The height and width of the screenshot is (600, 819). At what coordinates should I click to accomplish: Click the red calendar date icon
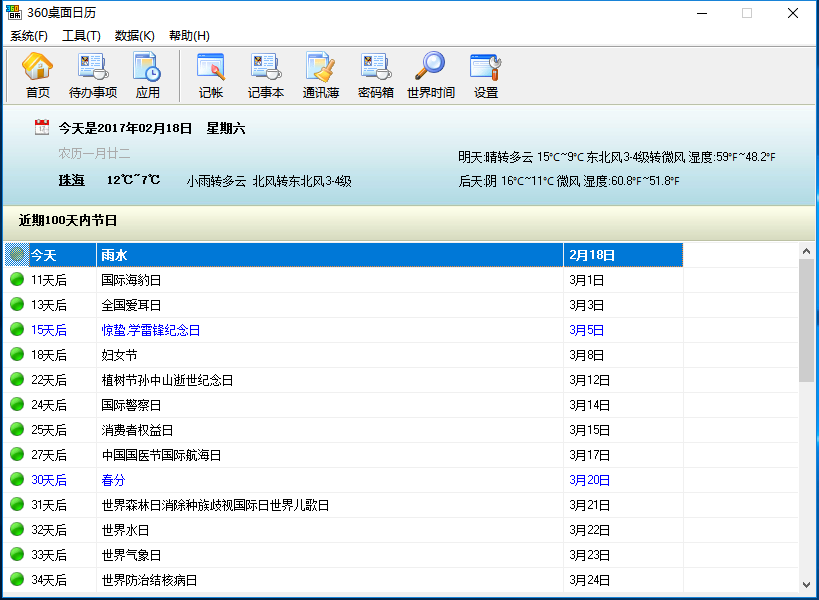click(40, 128)
